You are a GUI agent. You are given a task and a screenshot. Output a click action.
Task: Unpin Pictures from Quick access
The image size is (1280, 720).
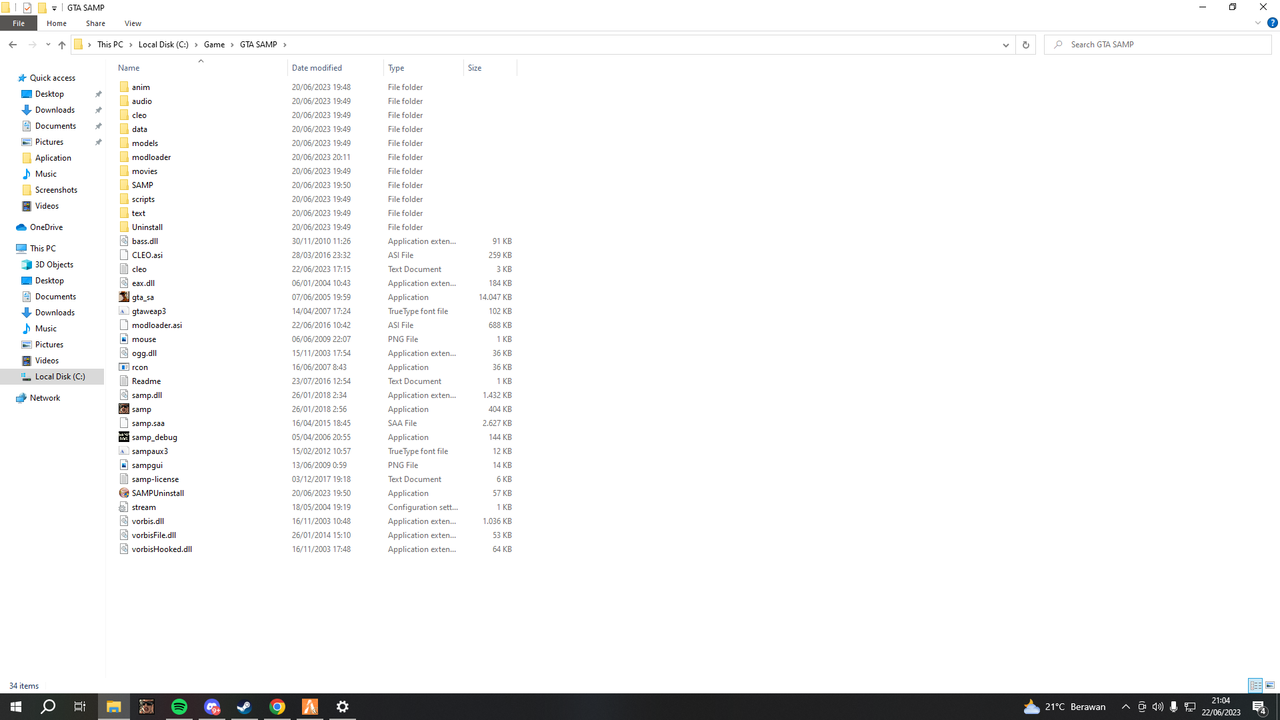coord(98,142)
